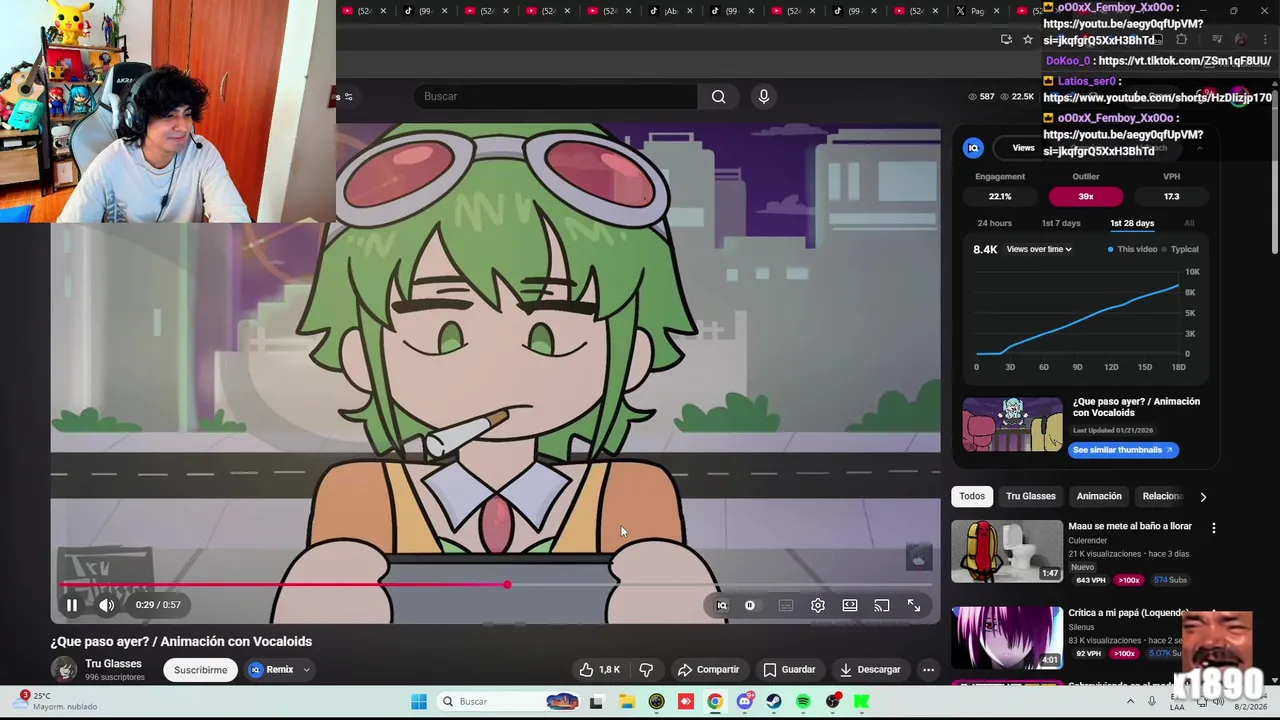Mute the video using the volume icon
The height and width of the screenshot is (720, 1280).
tap(106, 605)
